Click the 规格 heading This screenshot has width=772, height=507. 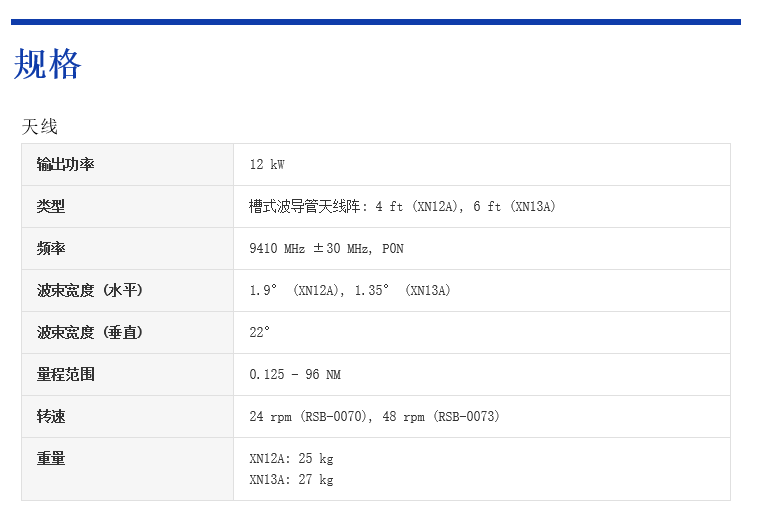(47, 65)
